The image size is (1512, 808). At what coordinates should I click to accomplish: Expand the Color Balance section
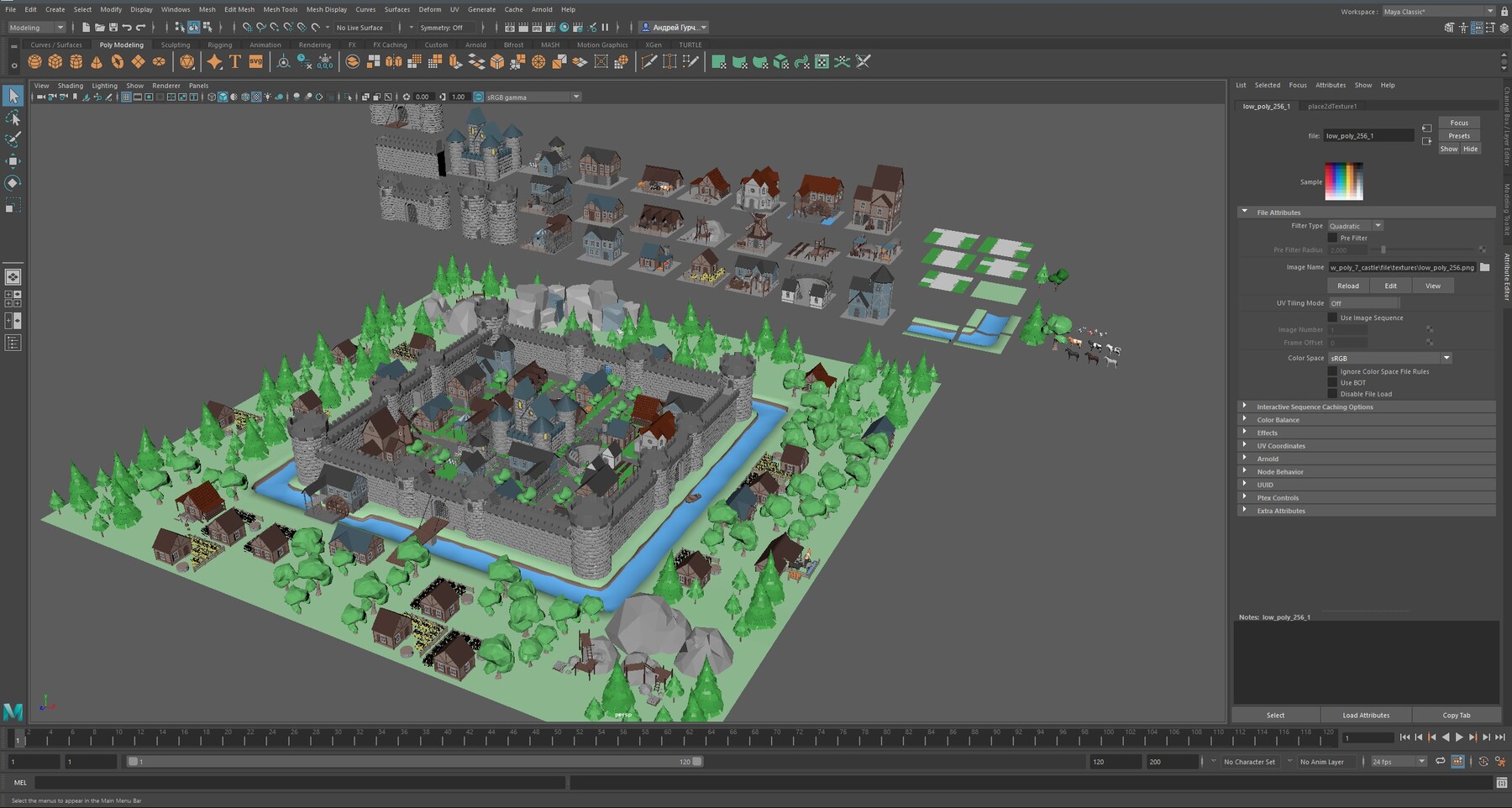click(x=1278, y=419)
